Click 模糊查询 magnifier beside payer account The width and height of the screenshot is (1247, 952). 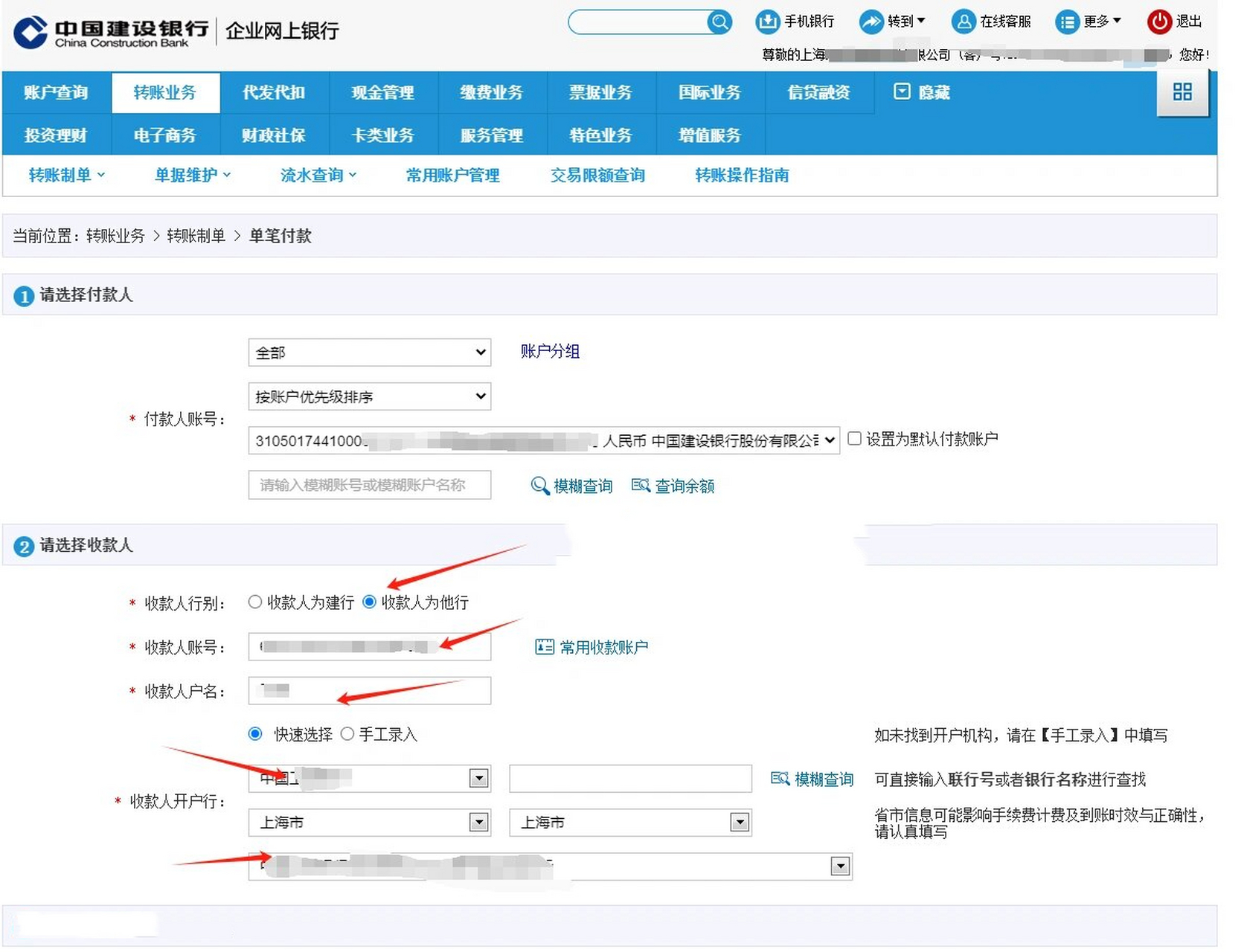[x=539, y=486]
